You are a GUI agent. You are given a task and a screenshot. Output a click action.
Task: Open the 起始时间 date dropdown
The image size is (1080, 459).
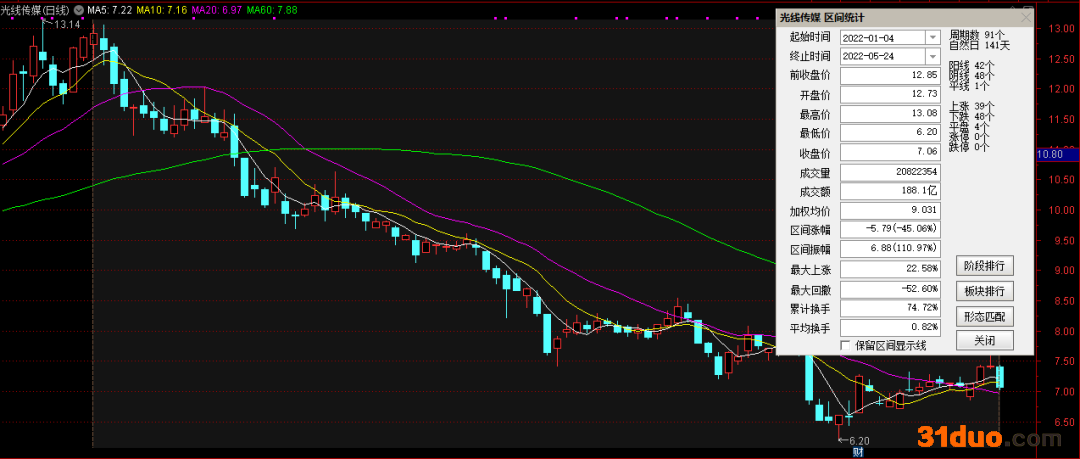coord(932,37)
